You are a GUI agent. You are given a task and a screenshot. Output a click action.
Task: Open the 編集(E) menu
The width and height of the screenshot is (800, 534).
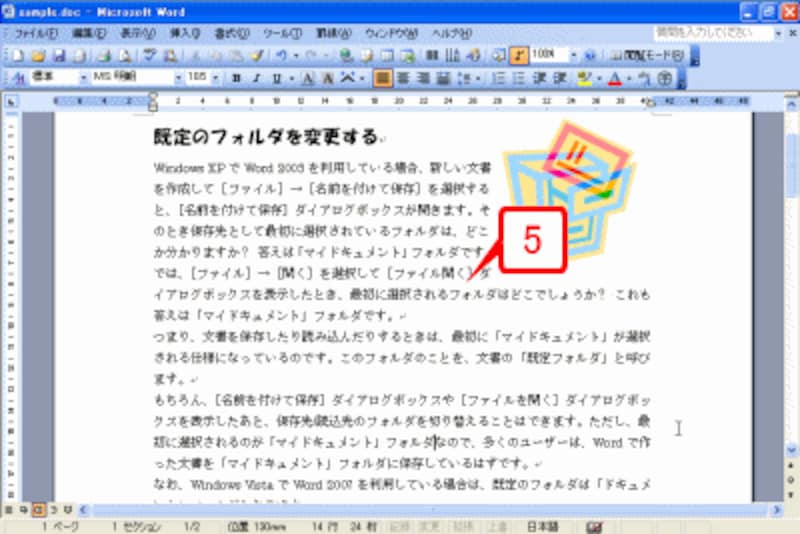tap(89, 34)
